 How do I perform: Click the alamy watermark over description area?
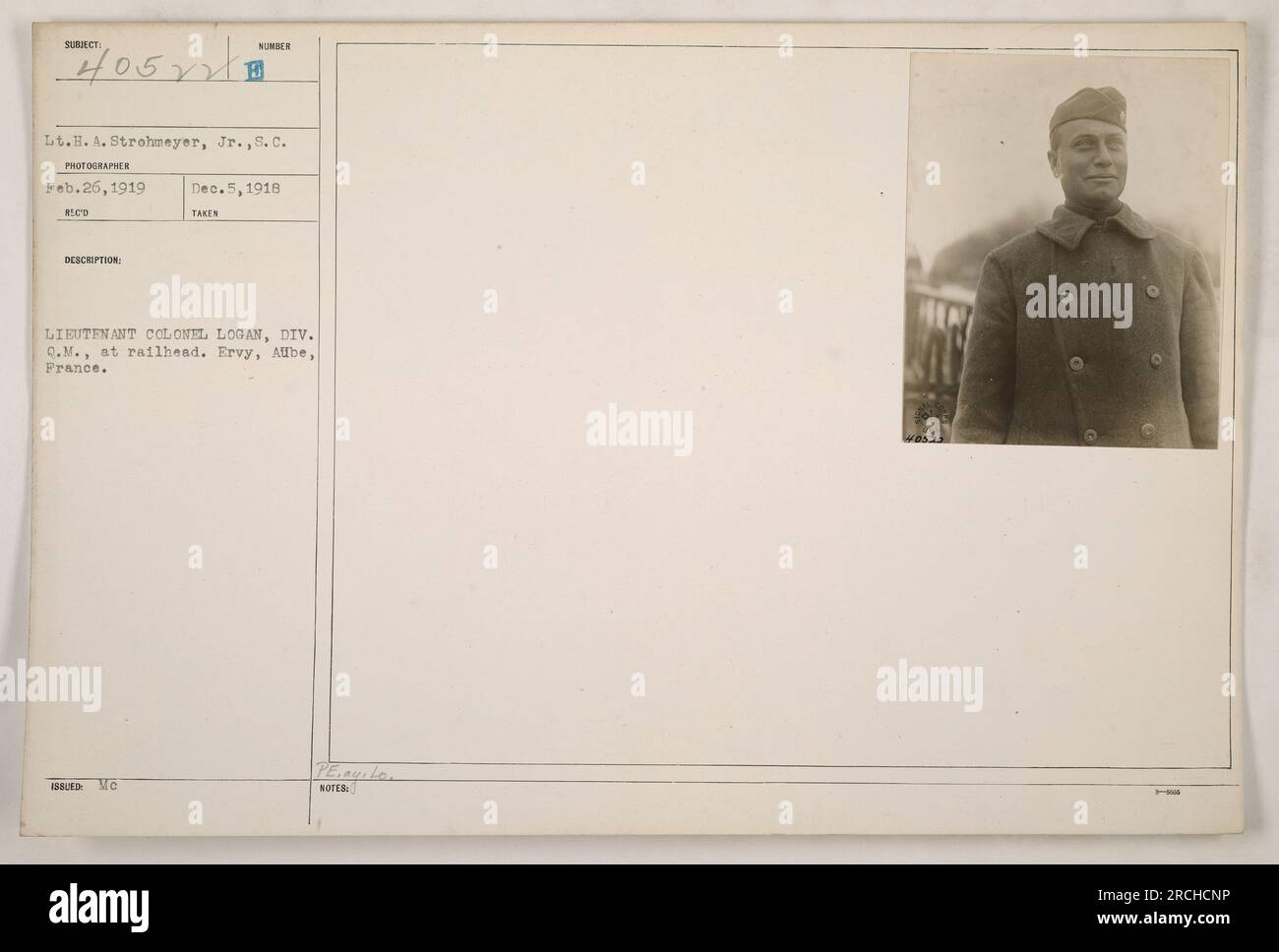[202, 300]
